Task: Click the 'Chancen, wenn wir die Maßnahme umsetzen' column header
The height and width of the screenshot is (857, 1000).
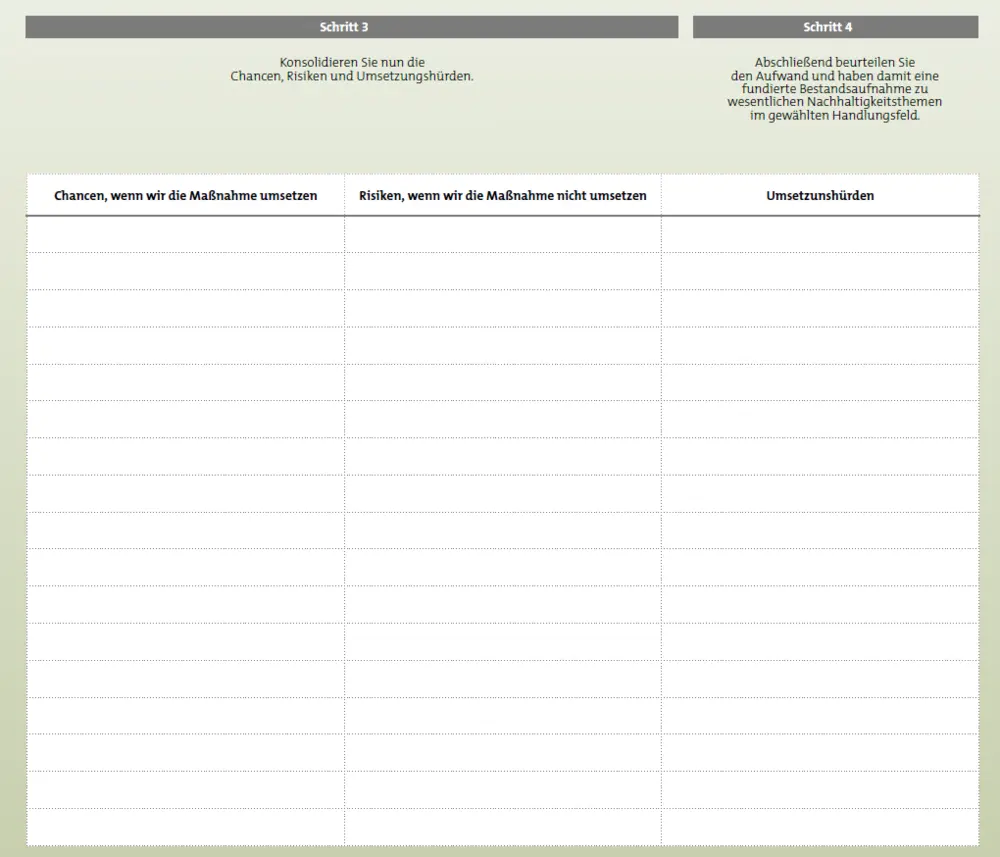Action: point(185,196)
